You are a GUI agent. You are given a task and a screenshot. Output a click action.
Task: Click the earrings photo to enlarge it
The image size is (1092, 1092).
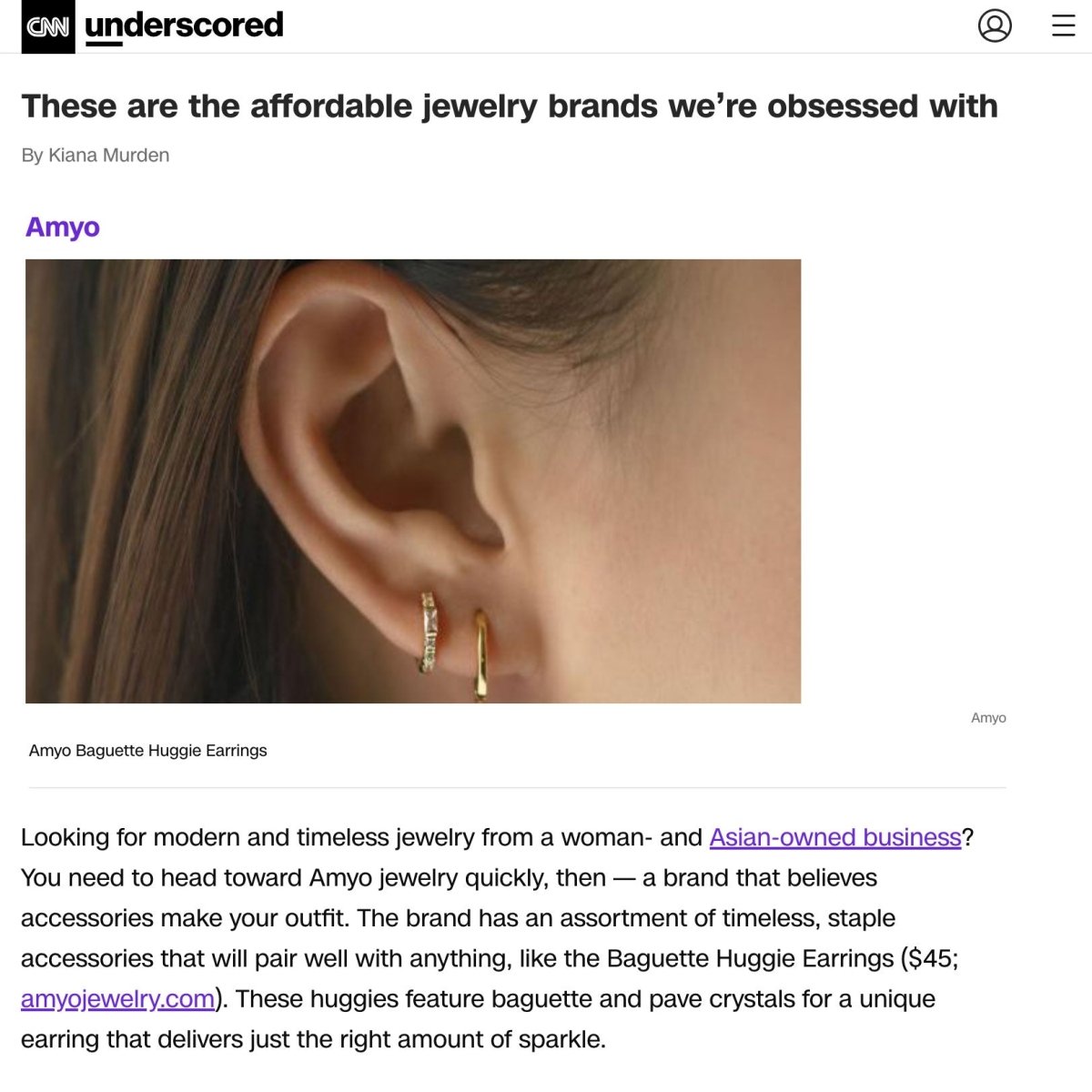tap(414, 480)
